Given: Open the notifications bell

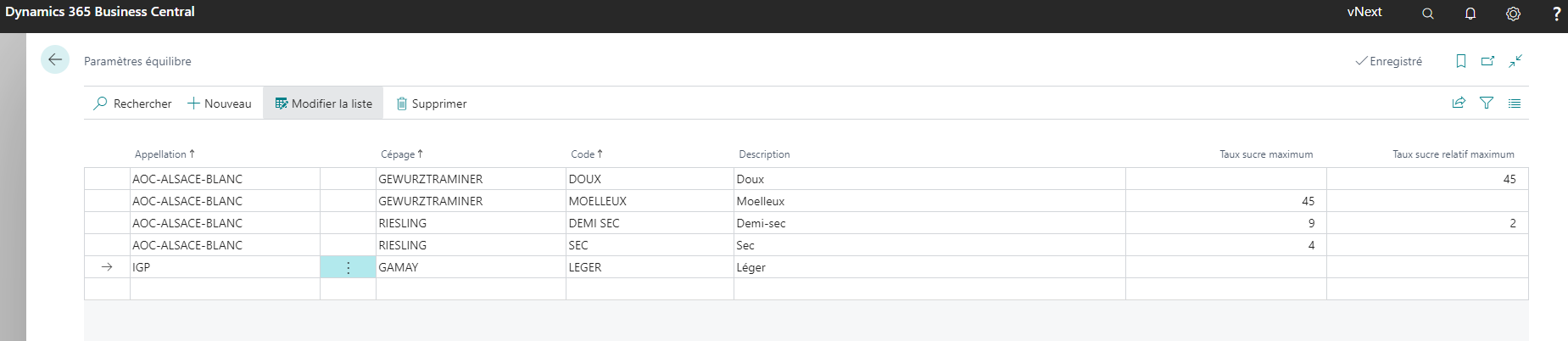Looking at the screenshot, I should click(1470, 14).
